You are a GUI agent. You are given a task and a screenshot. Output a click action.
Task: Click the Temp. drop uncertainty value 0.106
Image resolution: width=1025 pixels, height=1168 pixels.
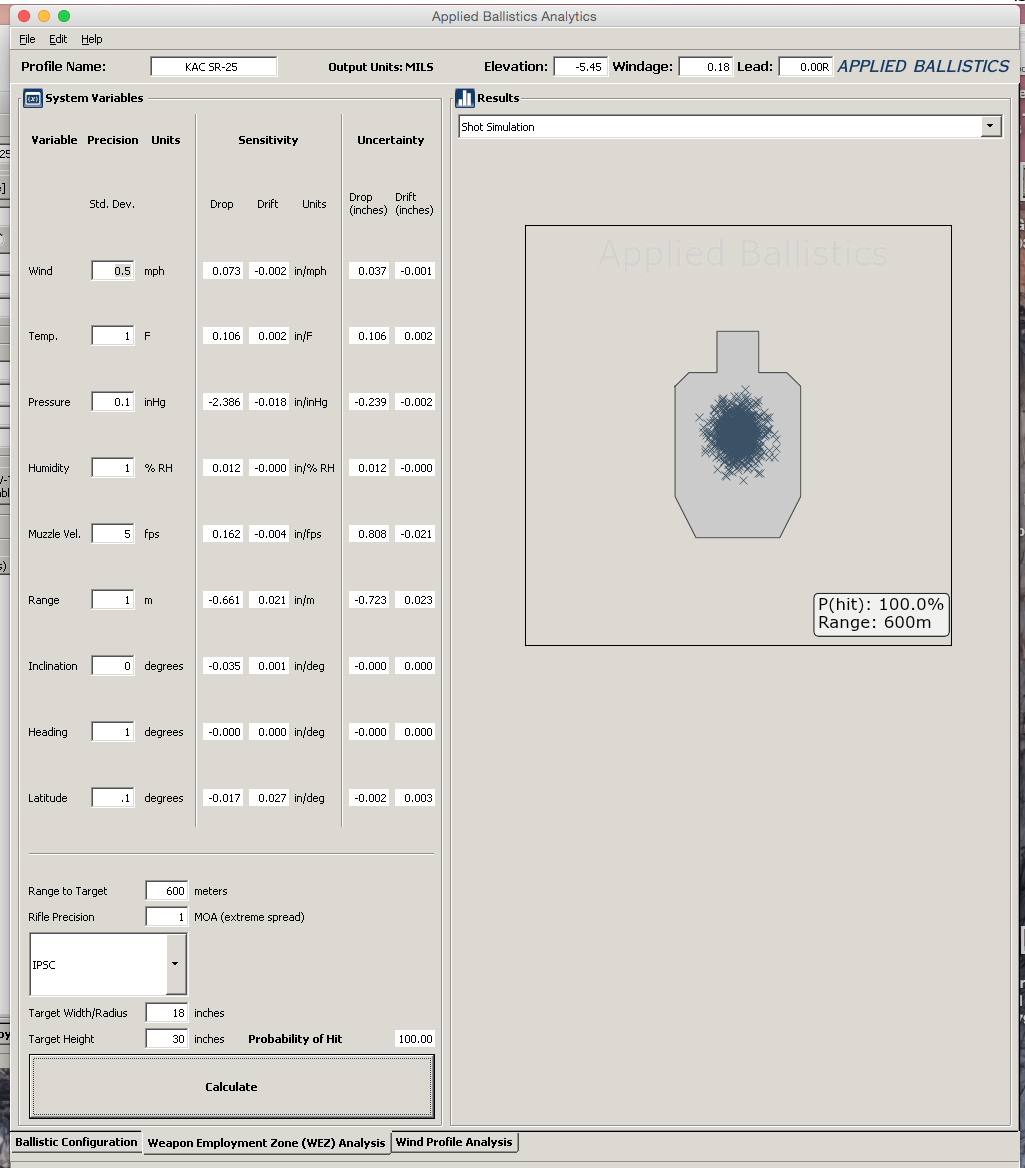click(369, 336)
